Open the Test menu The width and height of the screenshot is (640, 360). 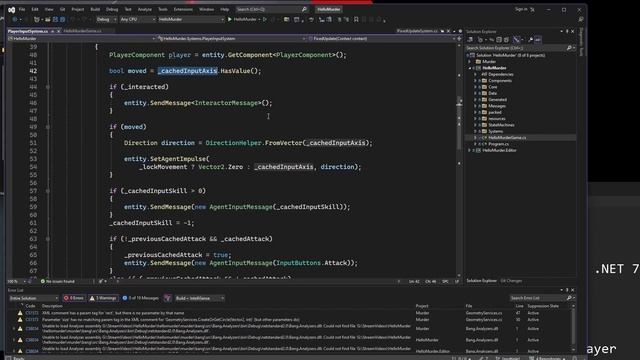pyautogui.click(x=128, y=9)
